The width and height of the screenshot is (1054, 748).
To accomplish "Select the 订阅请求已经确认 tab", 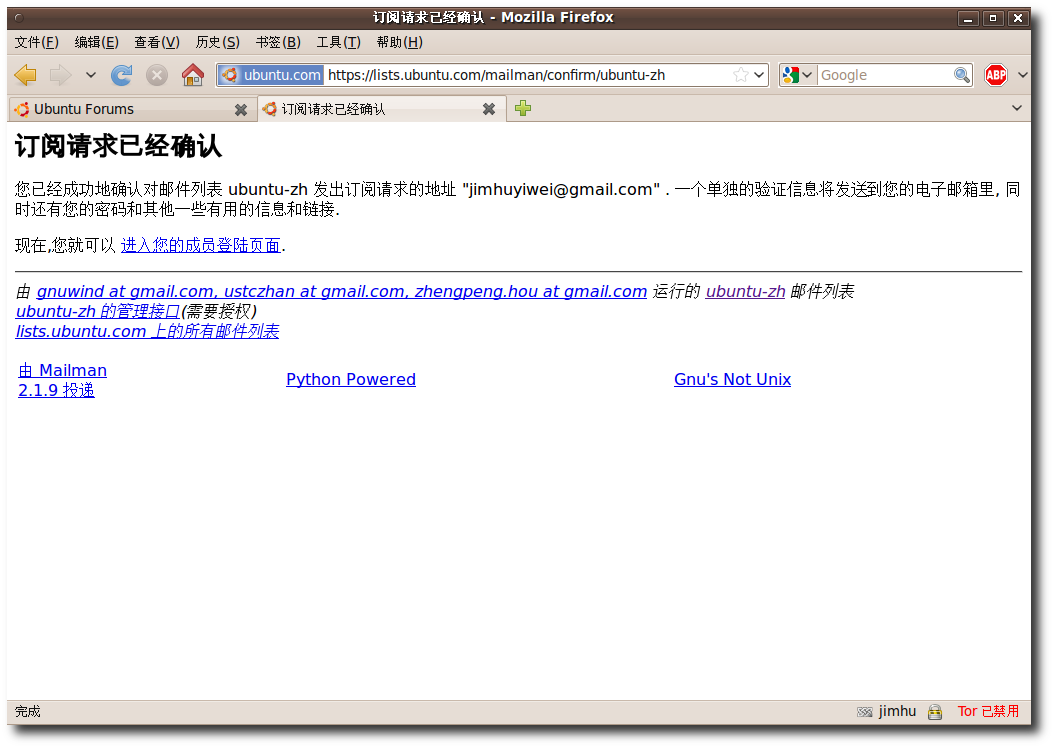I will (381, 109).
